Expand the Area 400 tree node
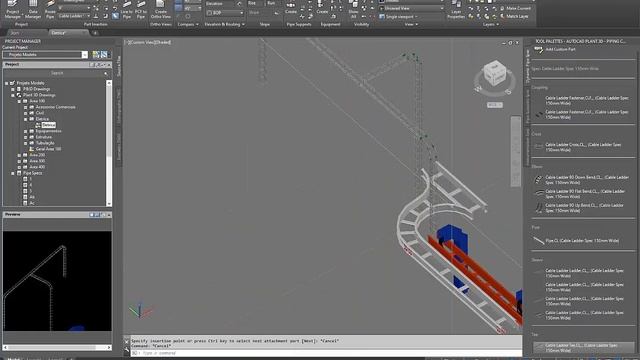Image resolution: width=640 pixels, height=360 pixels. 19,167
